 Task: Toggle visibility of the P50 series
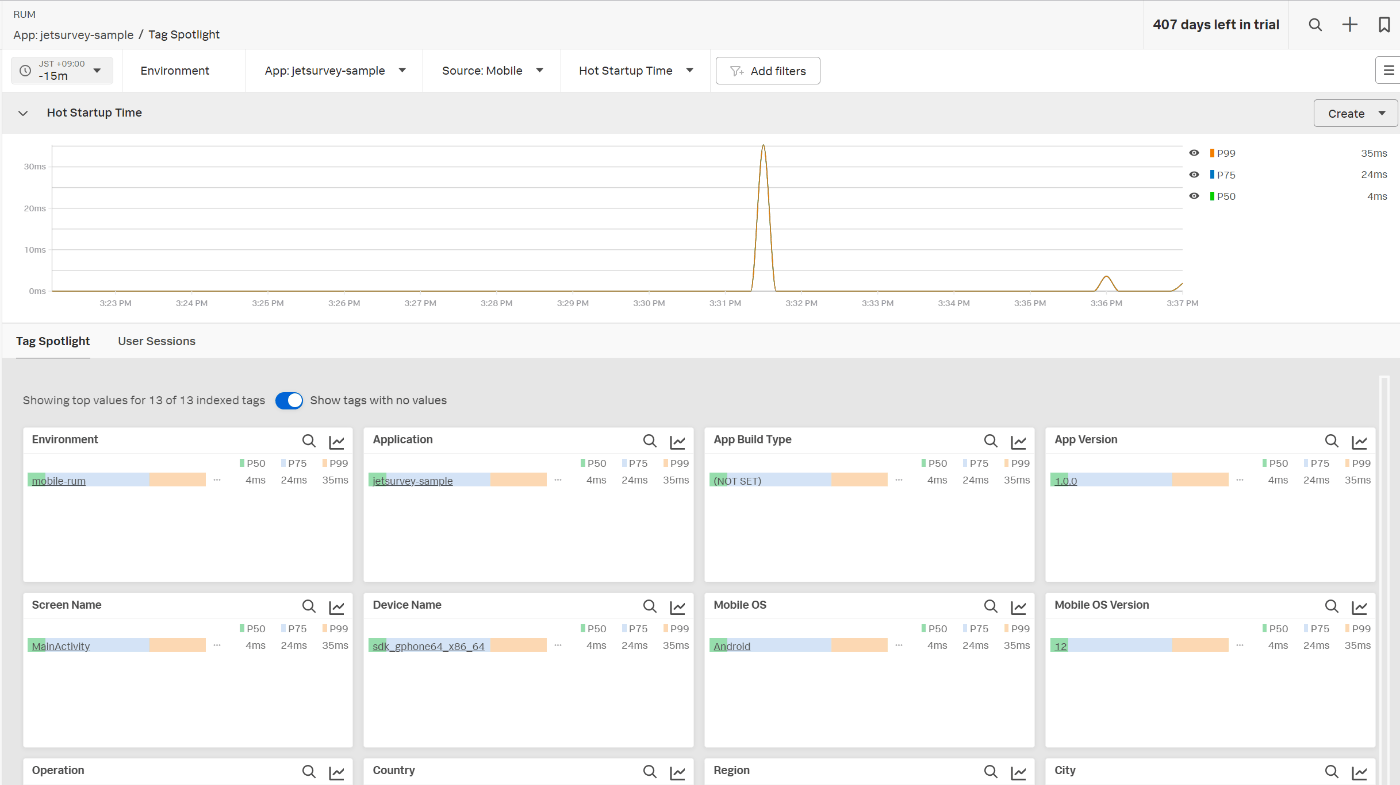pyautogui.click(x=1194, y=196)
